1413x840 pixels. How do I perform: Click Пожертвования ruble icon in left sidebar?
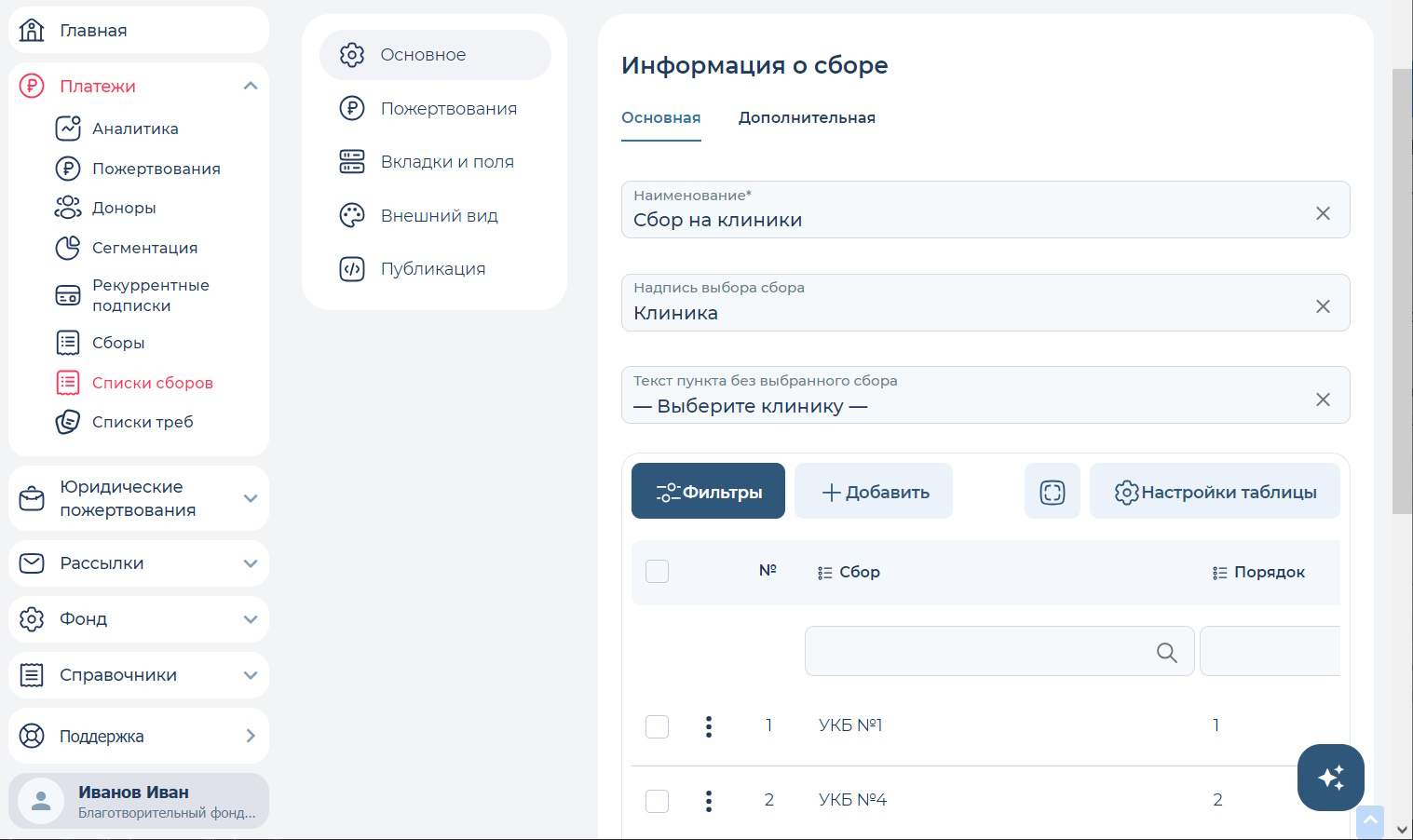(x=68, y=169)
